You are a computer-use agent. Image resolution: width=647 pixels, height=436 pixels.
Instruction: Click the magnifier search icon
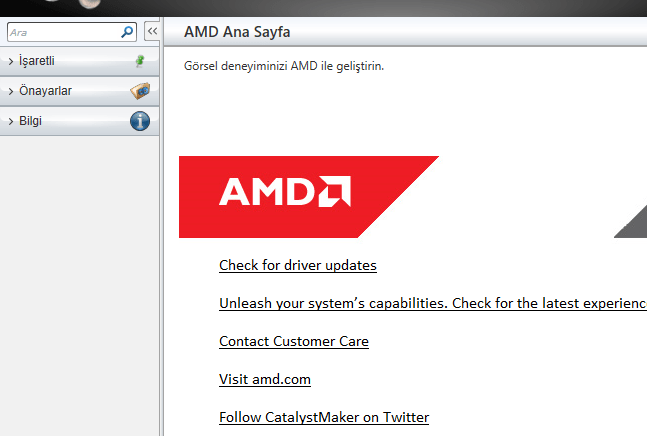pyautogui.click(x=127, y=32)
